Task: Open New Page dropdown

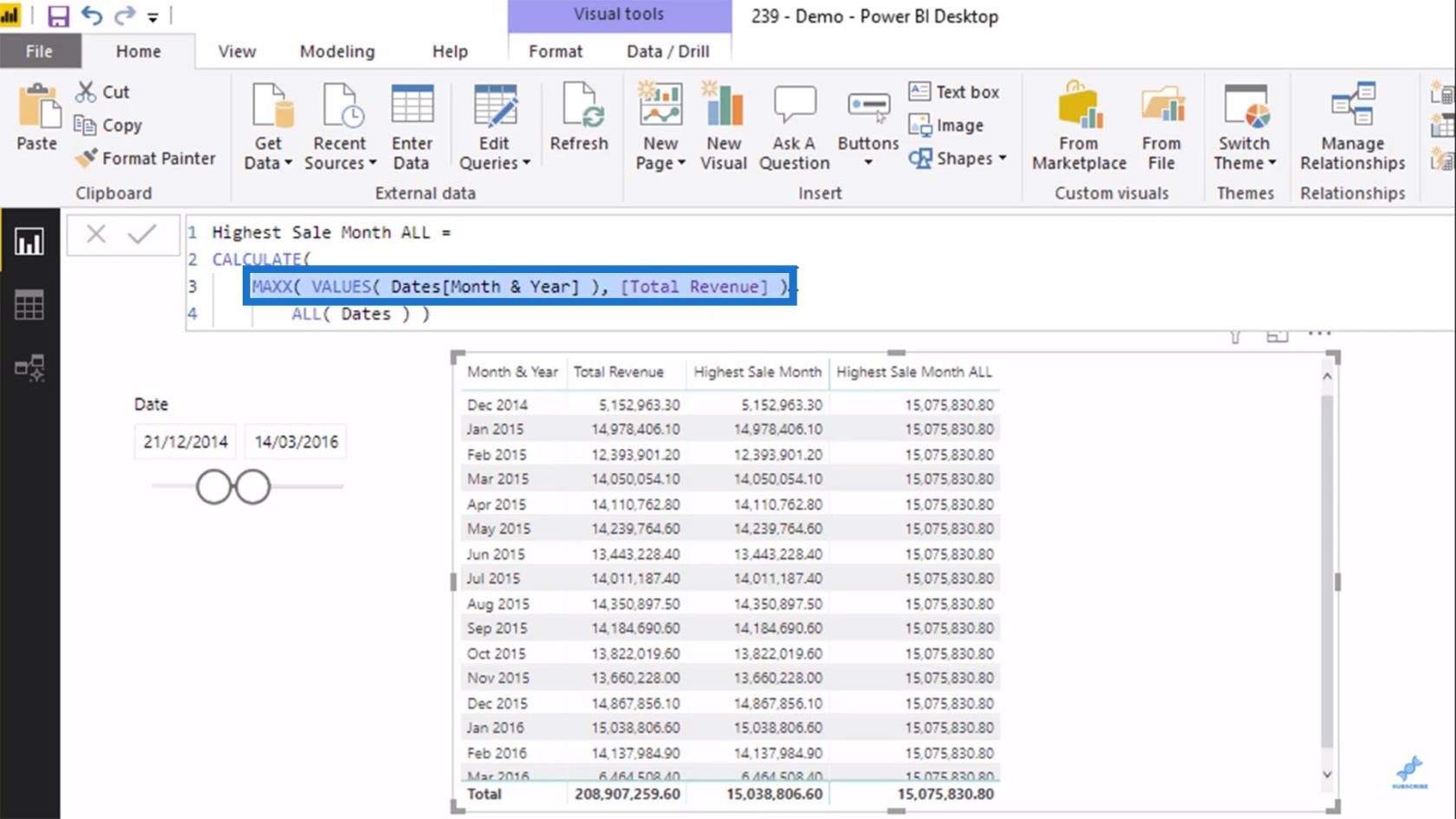Action: pyautogui.click(x=660, y=127)
